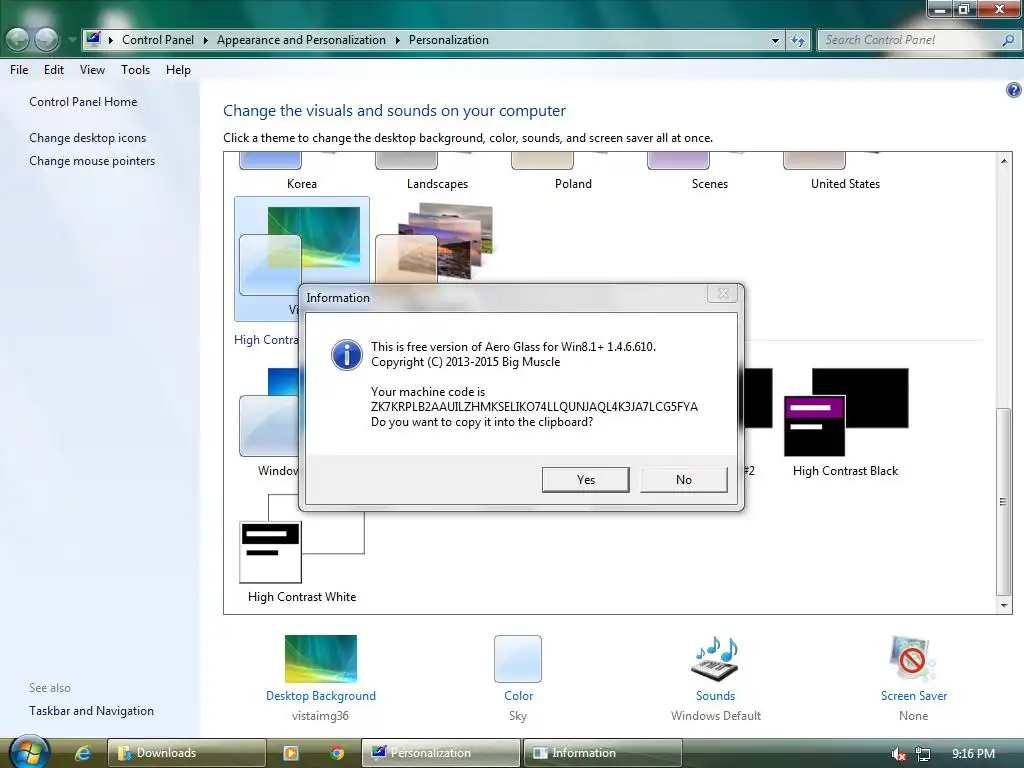
Task: Go to Control Panel Home
Action: (83, 102)
